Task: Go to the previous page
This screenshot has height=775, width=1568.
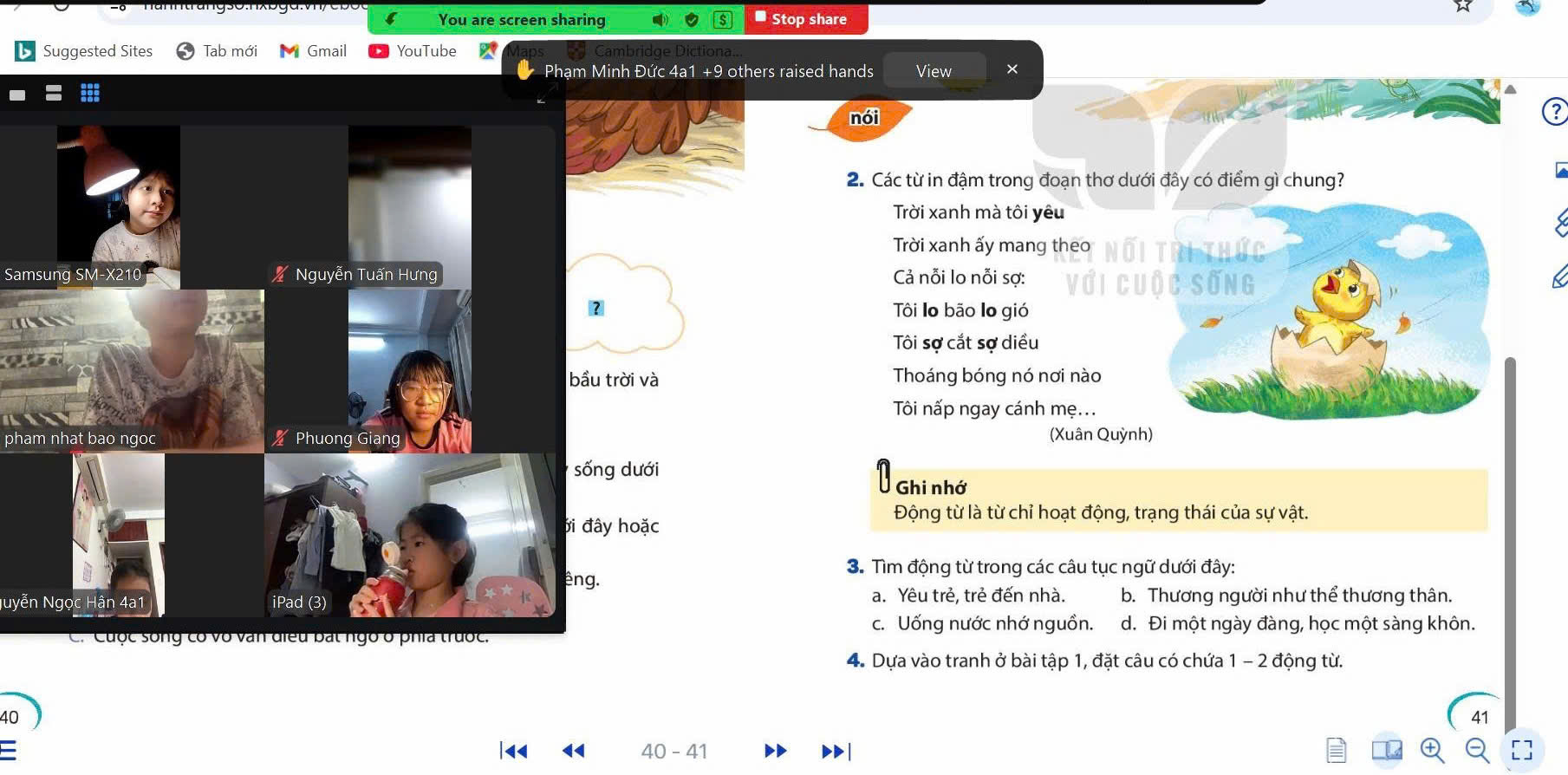Action: tap(573, 751)
